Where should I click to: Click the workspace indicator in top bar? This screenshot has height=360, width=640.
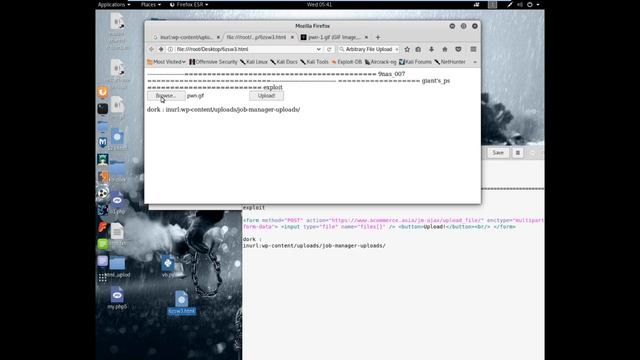pos(493,4)
